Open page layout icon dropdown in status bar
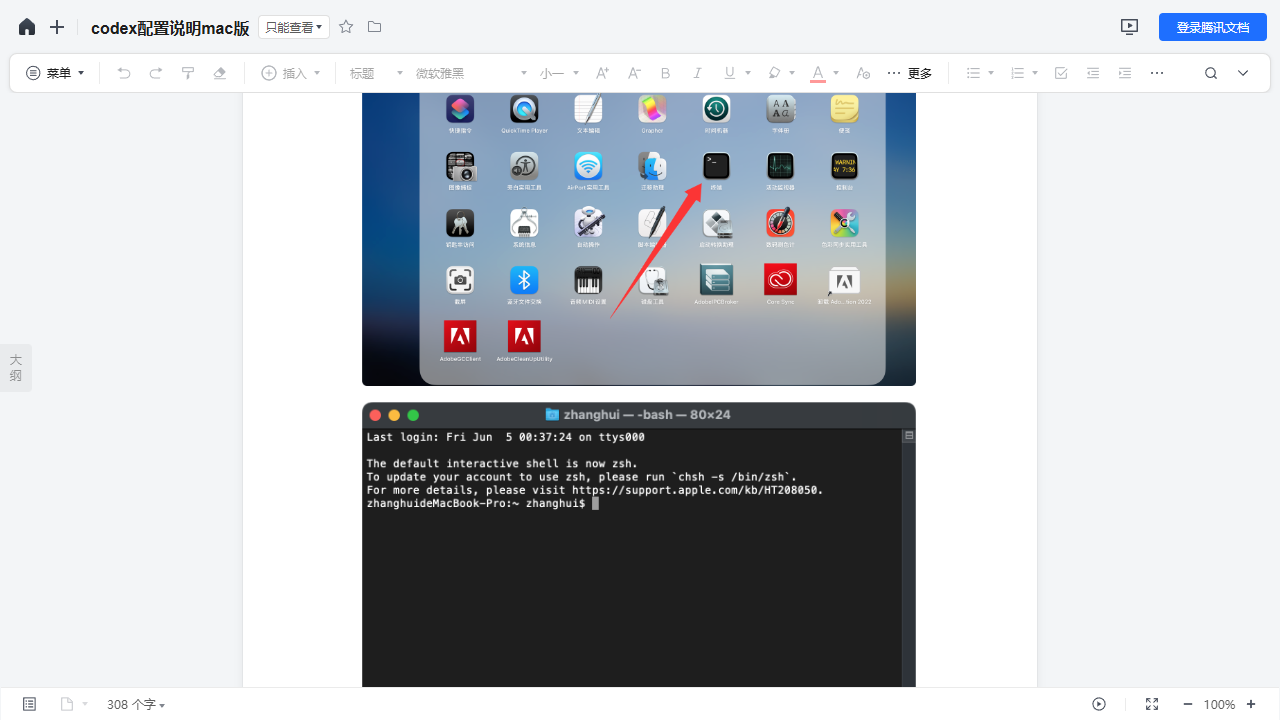Screen dimensions: 1280x720 point(74,704)
